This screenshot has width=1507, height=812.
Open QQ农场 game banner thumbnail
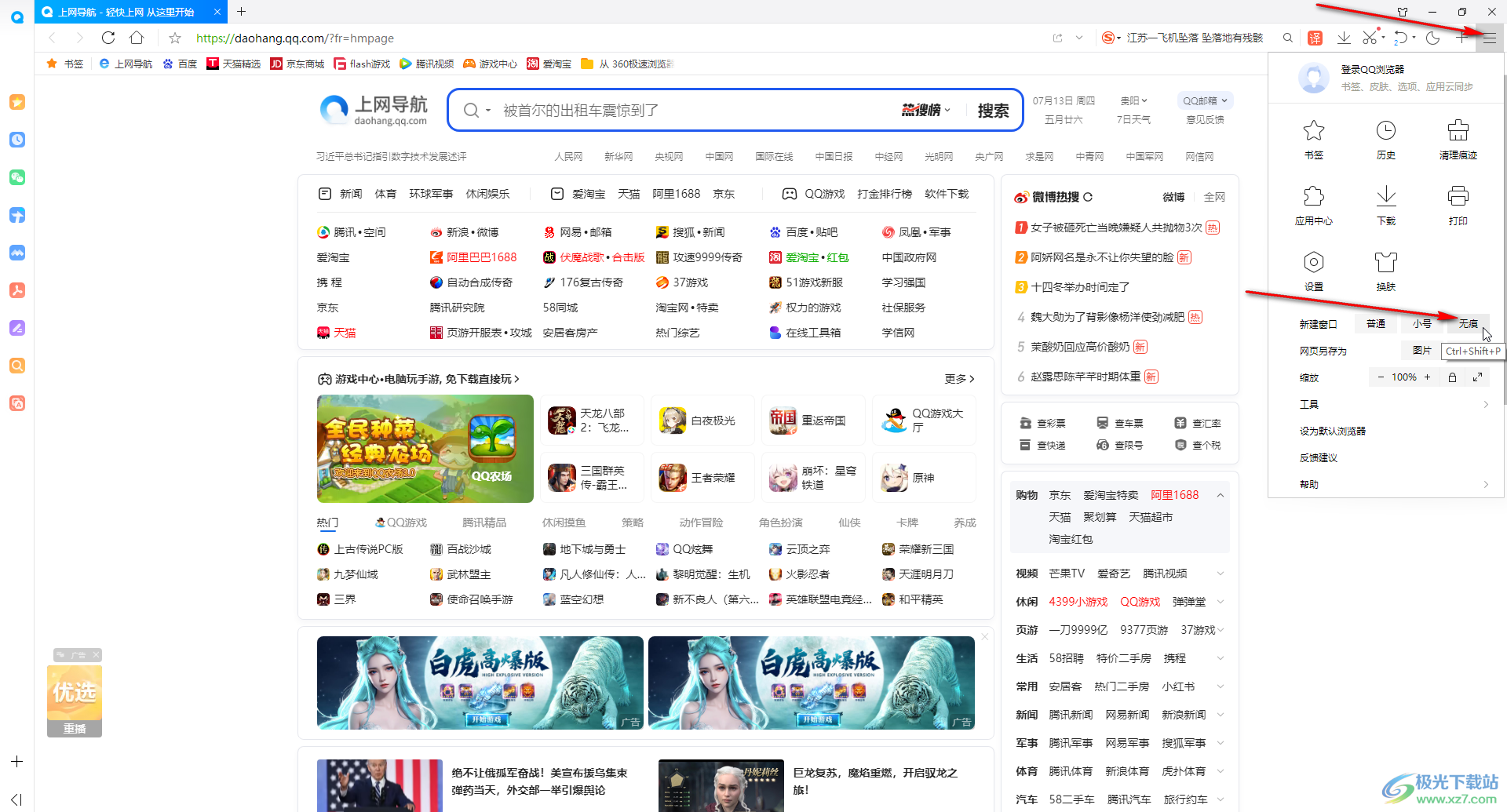click(x=425, y=449)
